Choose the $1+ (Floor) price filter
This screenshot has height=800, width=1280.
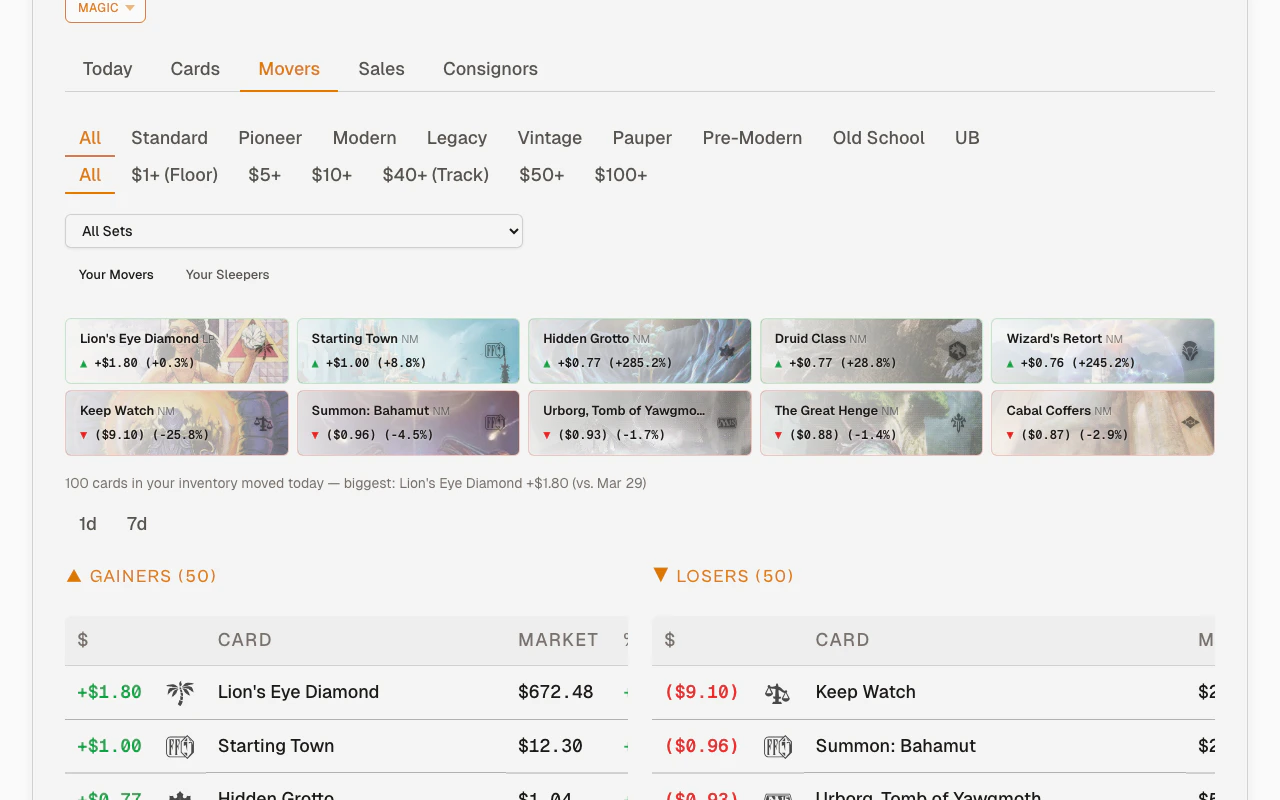(x=174, y=175)
